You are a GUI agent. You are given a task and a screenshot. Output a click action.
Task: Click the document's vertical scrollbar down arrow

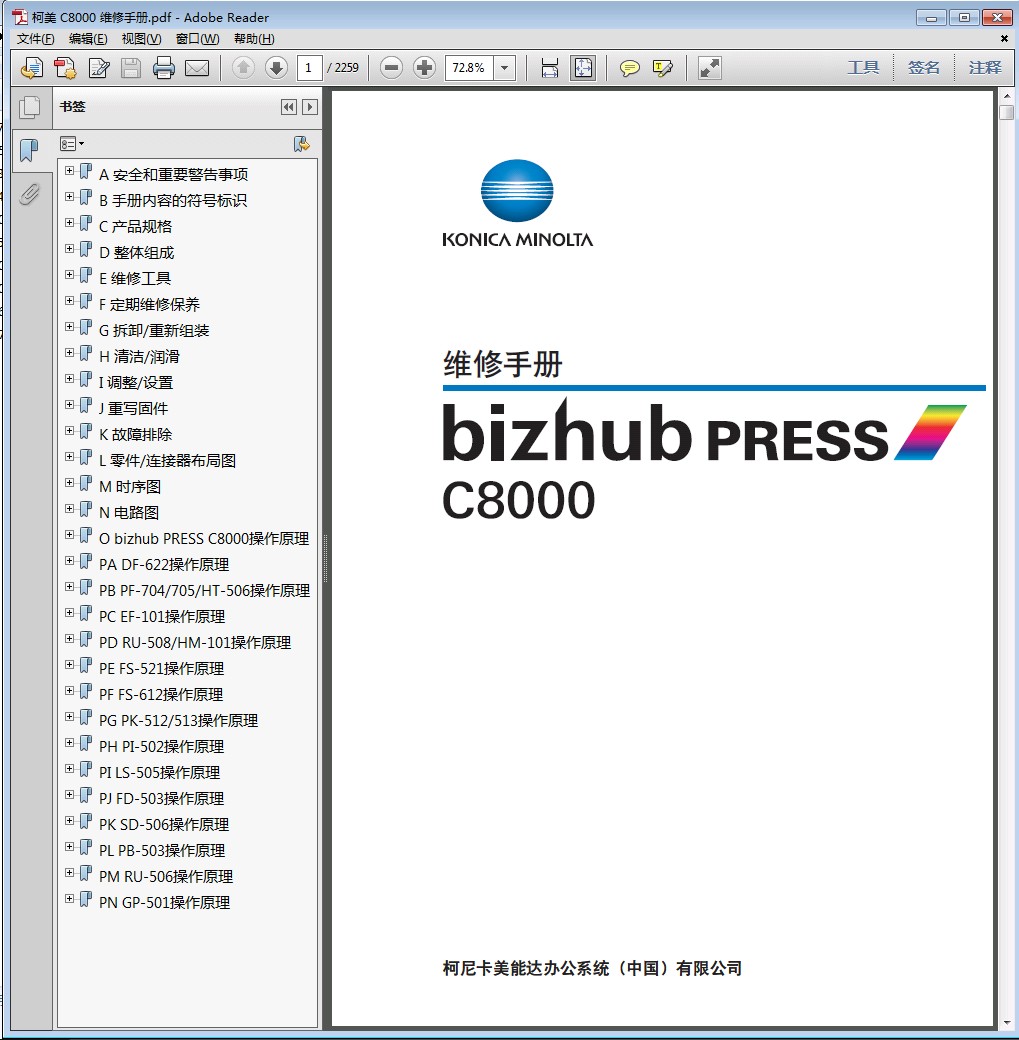1006,1022
